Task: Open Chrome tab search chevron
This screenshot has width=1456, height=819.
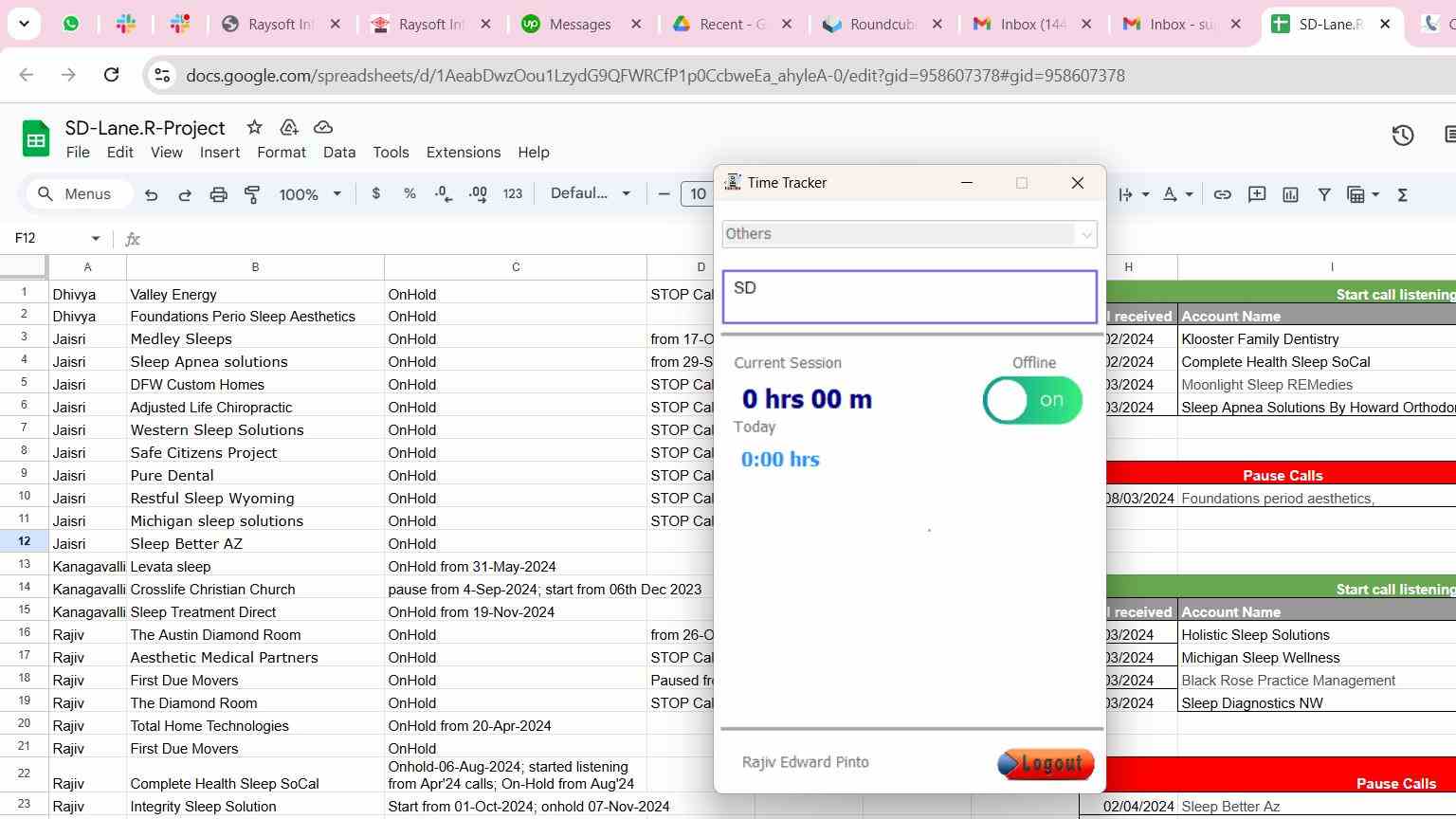Action: pyautogui.click(x=24, y=24)
